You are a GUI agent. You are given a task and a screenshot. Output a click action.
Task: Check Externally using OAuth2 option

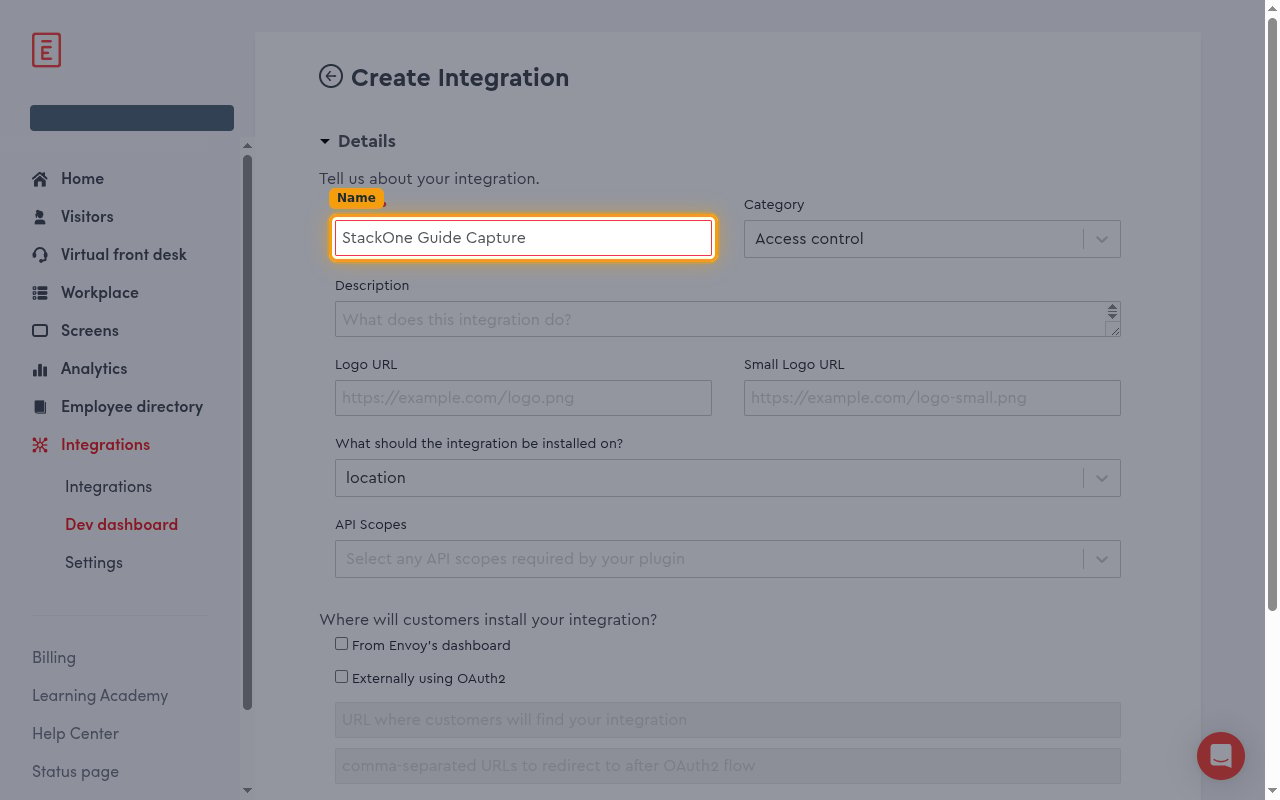click(x=341, y=677)
